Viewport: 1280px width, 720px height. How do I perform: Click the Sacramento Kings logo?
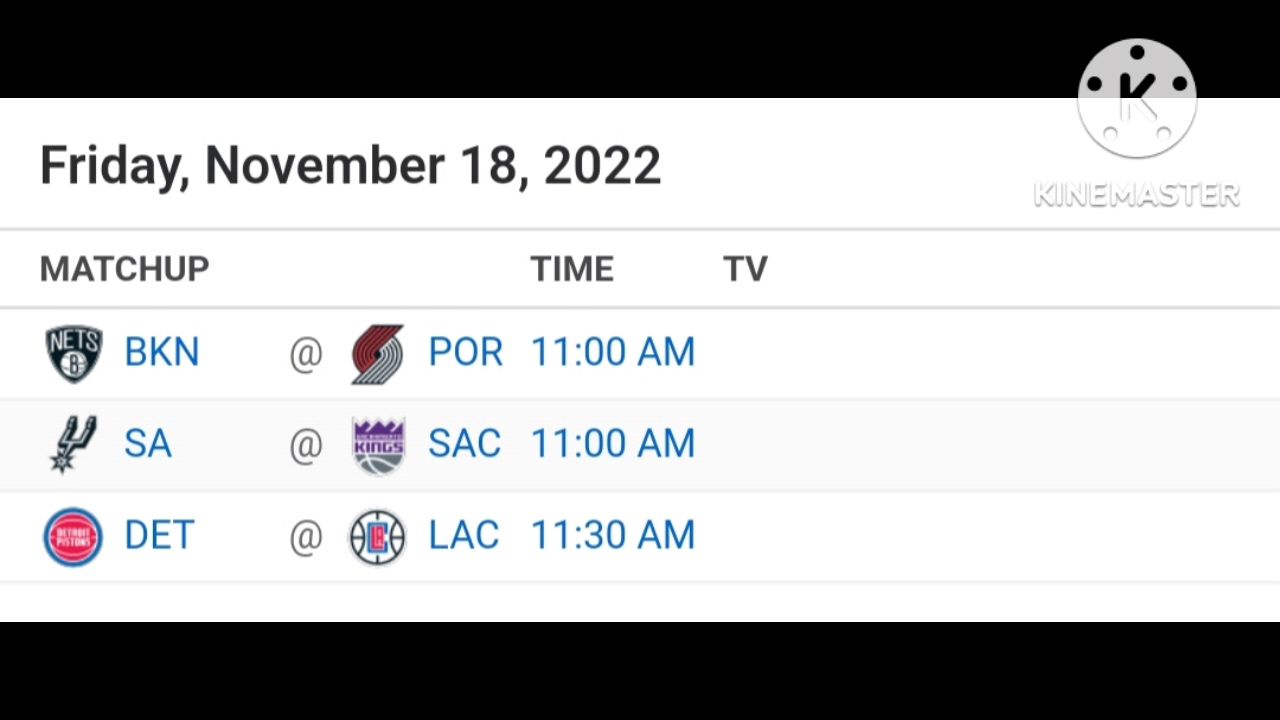(378, 446)
